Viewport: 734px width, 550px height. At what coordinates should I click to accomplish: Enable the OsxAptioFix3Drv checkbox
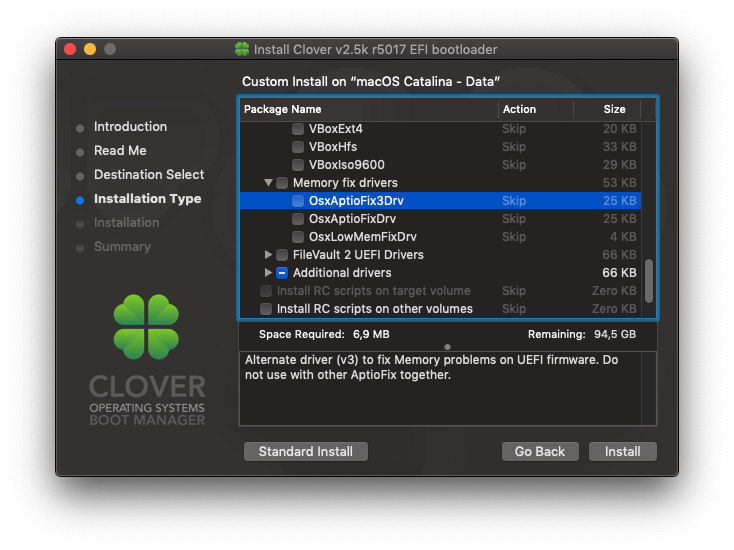point(298,201)
